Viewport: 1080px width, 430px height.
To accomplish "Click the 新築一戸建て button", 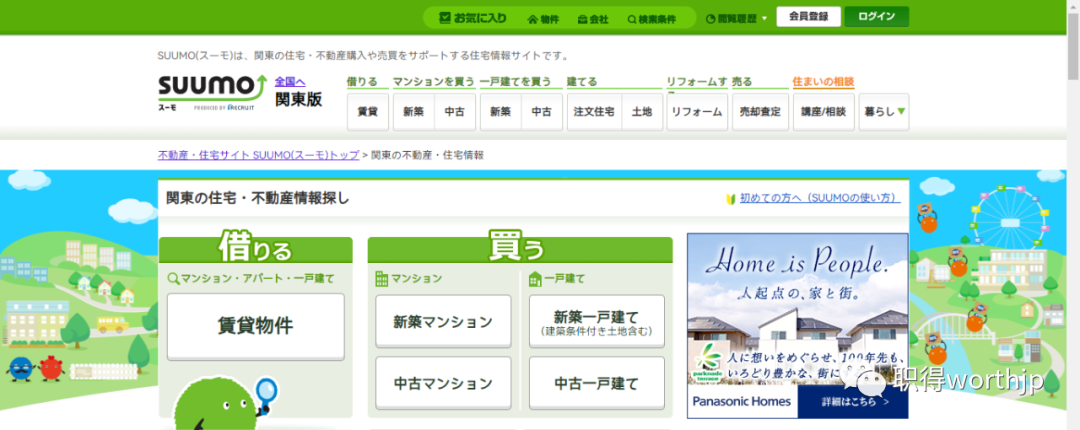I will point(596,321).
